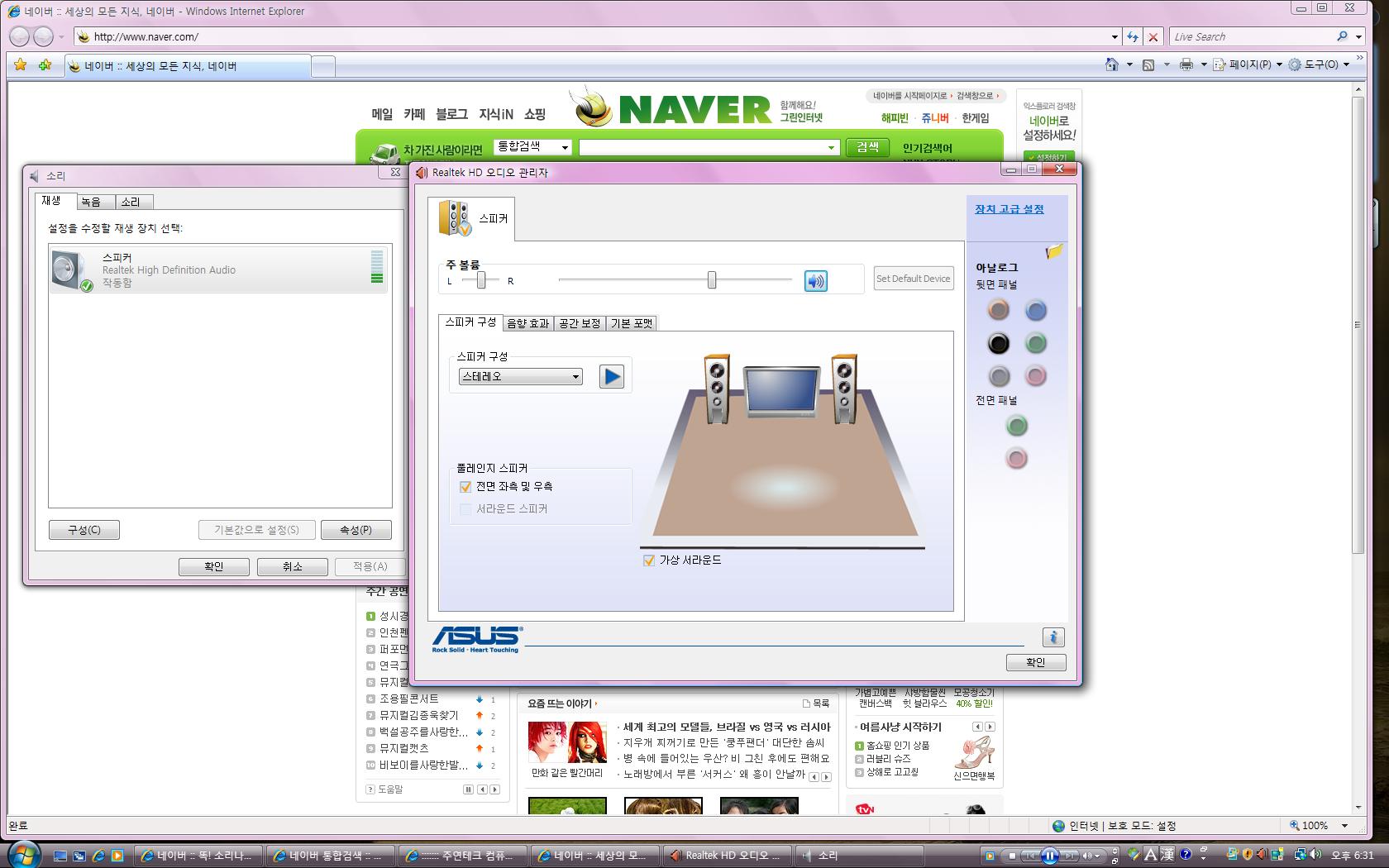
Task: Click the Set Default Device button
Action: [914, 279]
